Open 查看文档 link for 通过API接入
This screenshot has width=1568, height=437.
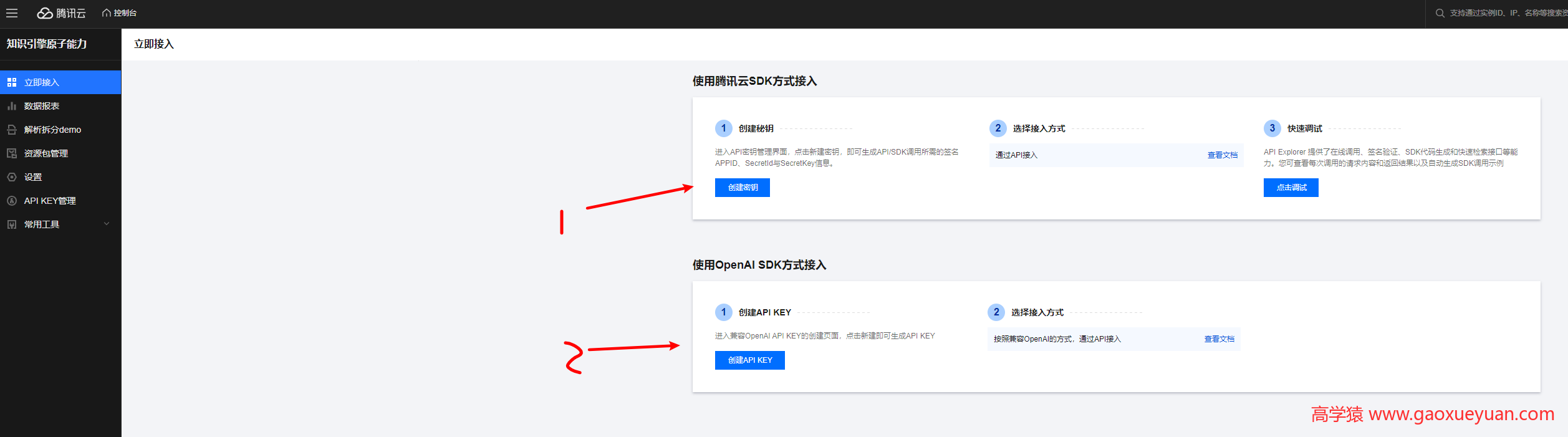(1222, 155)
